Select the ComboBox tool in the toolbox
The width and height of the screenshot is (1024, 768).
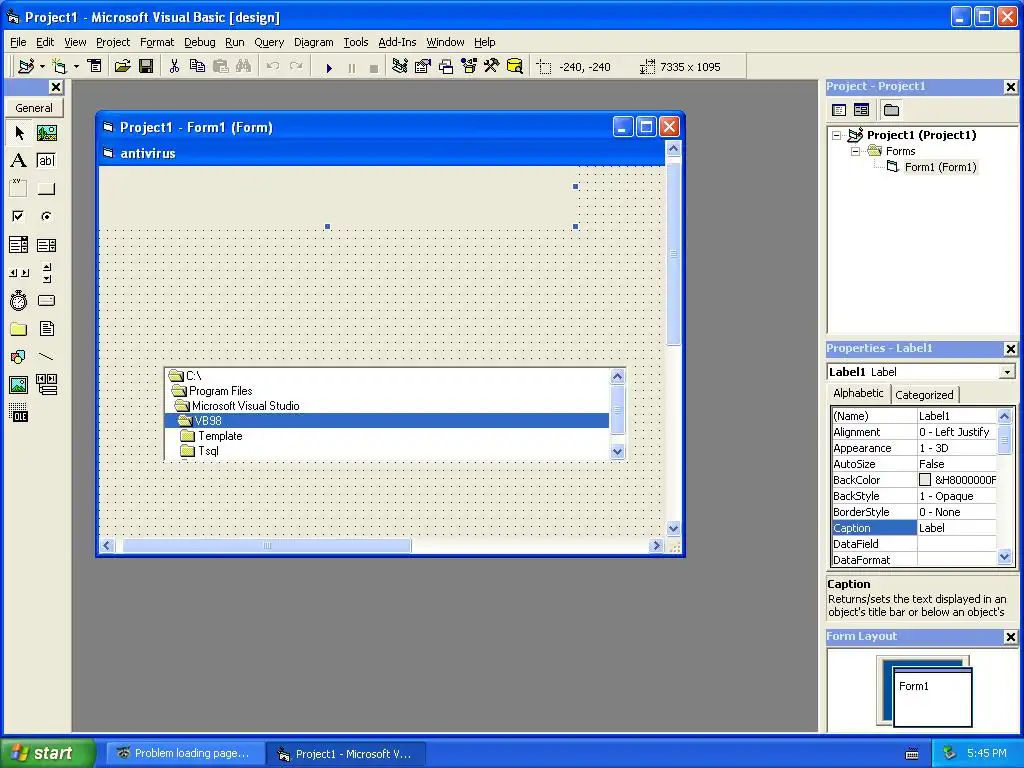click(19, 245)
